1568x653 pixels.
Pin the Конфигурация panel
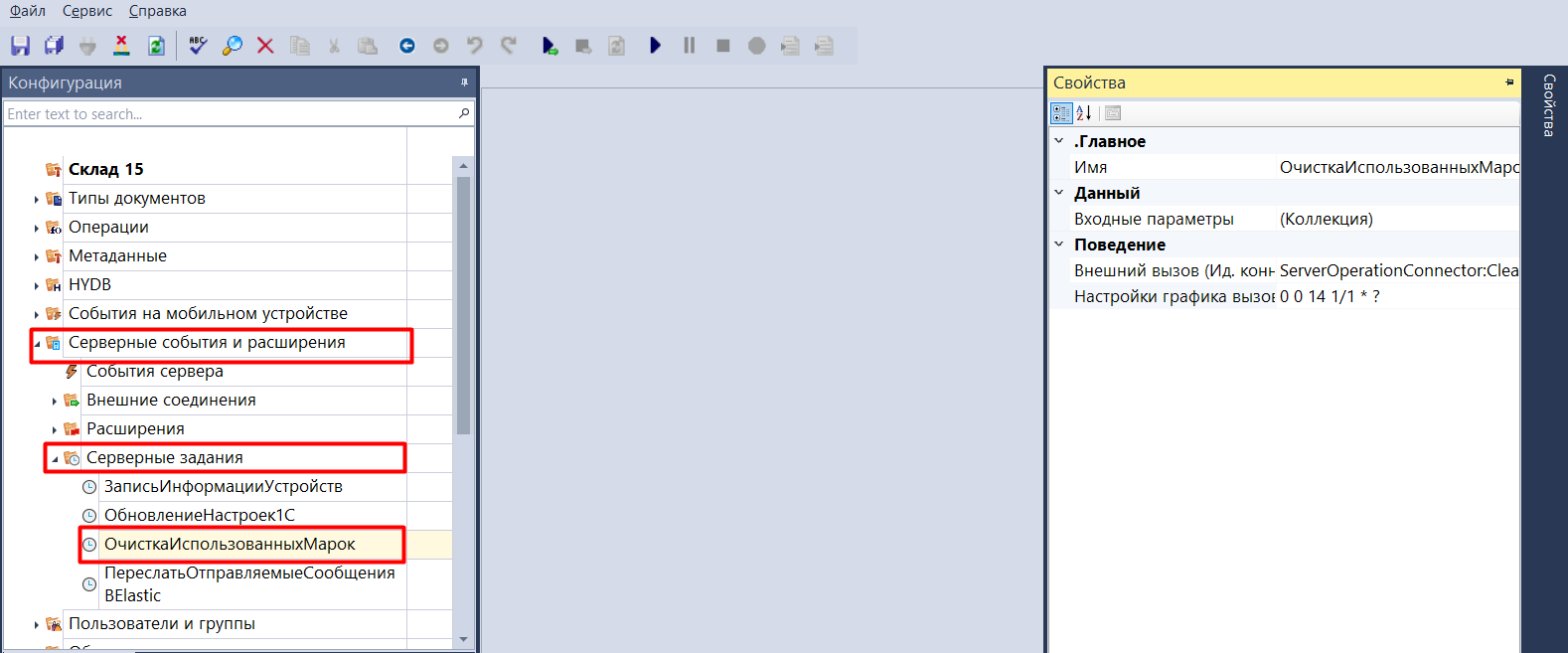click(x=464, y=82)
